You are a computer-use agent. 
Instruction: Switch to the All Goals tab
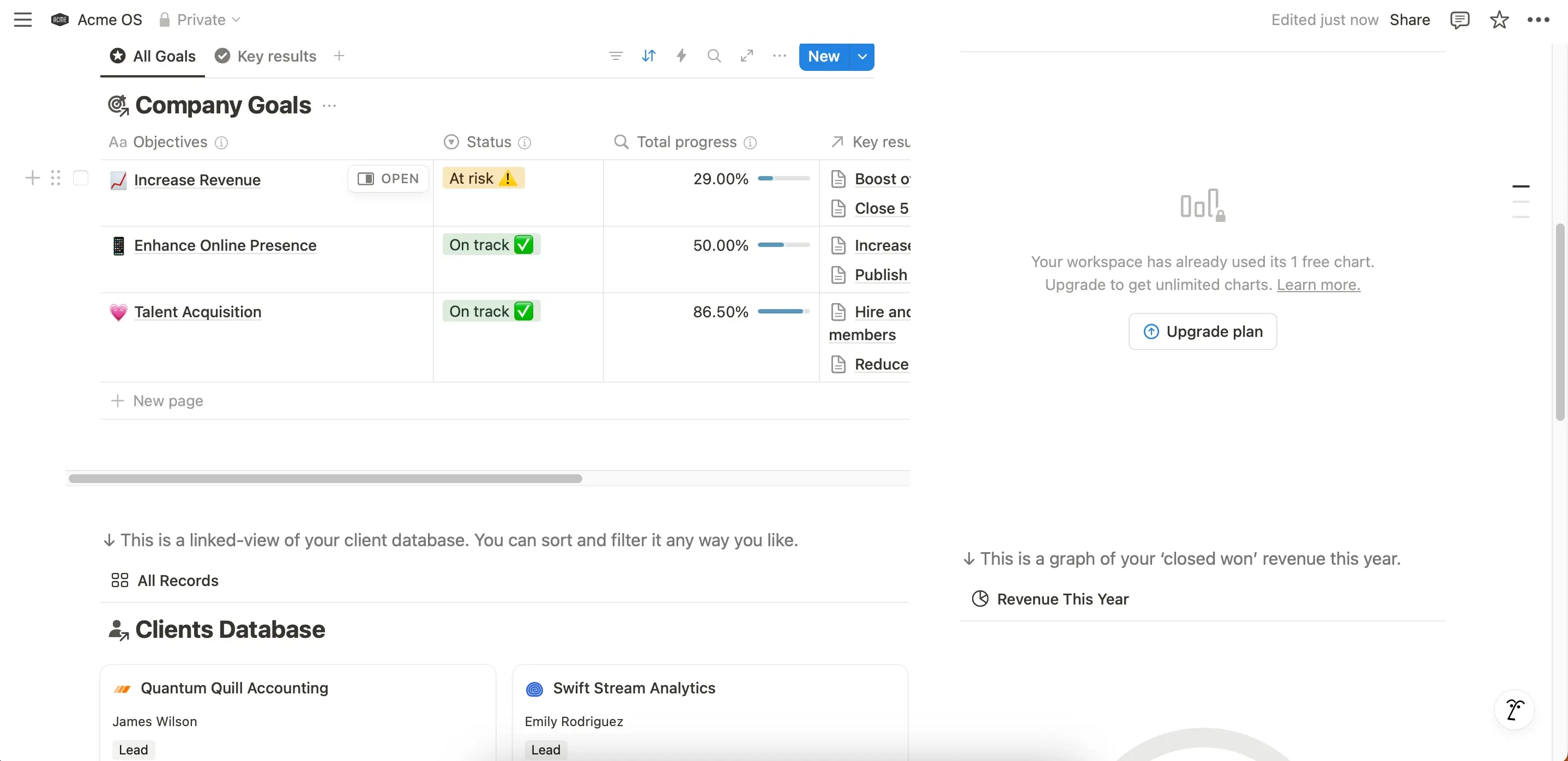tap(153, 56)
